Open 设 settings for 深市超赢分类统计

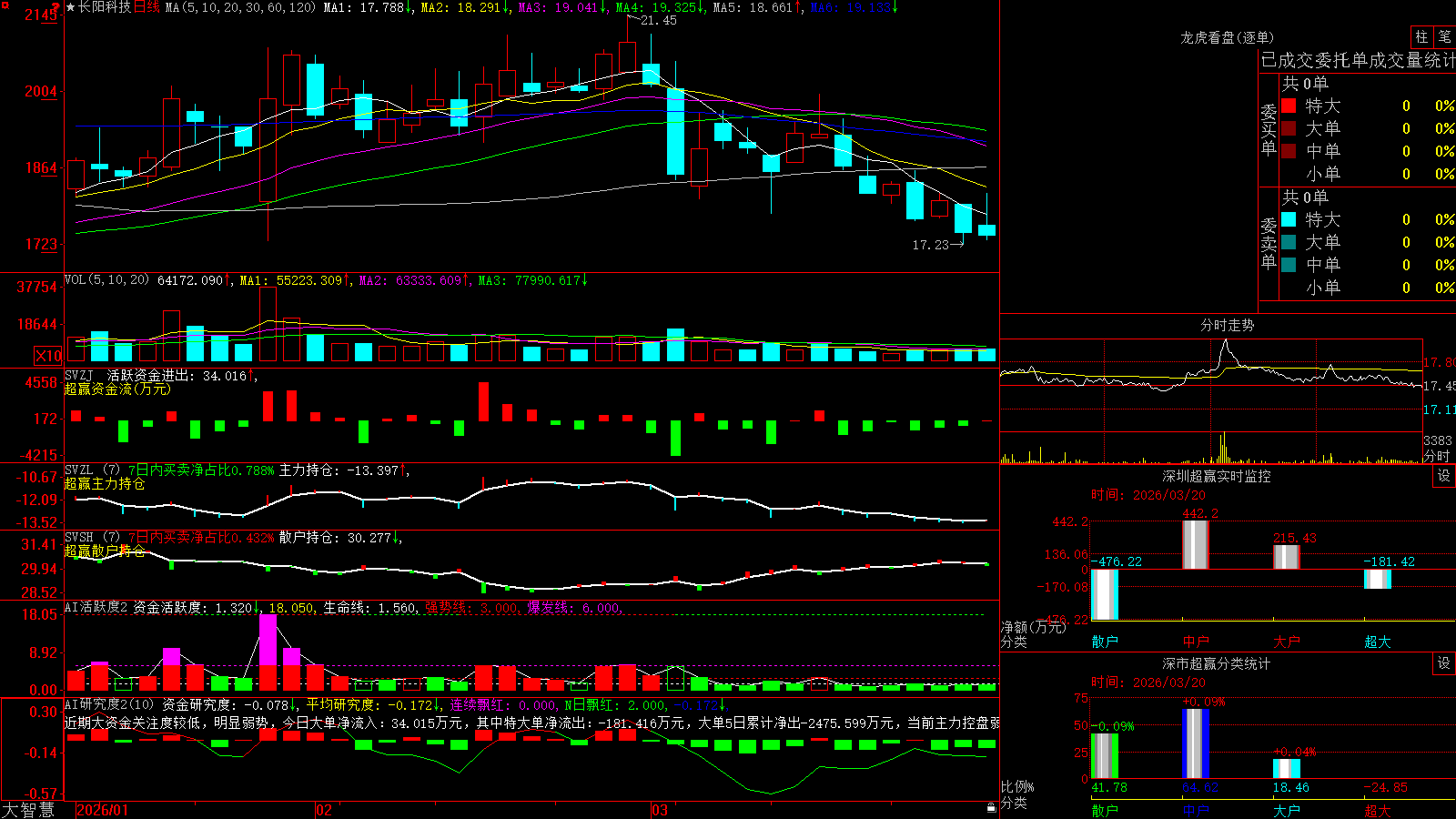(1444, 663)
